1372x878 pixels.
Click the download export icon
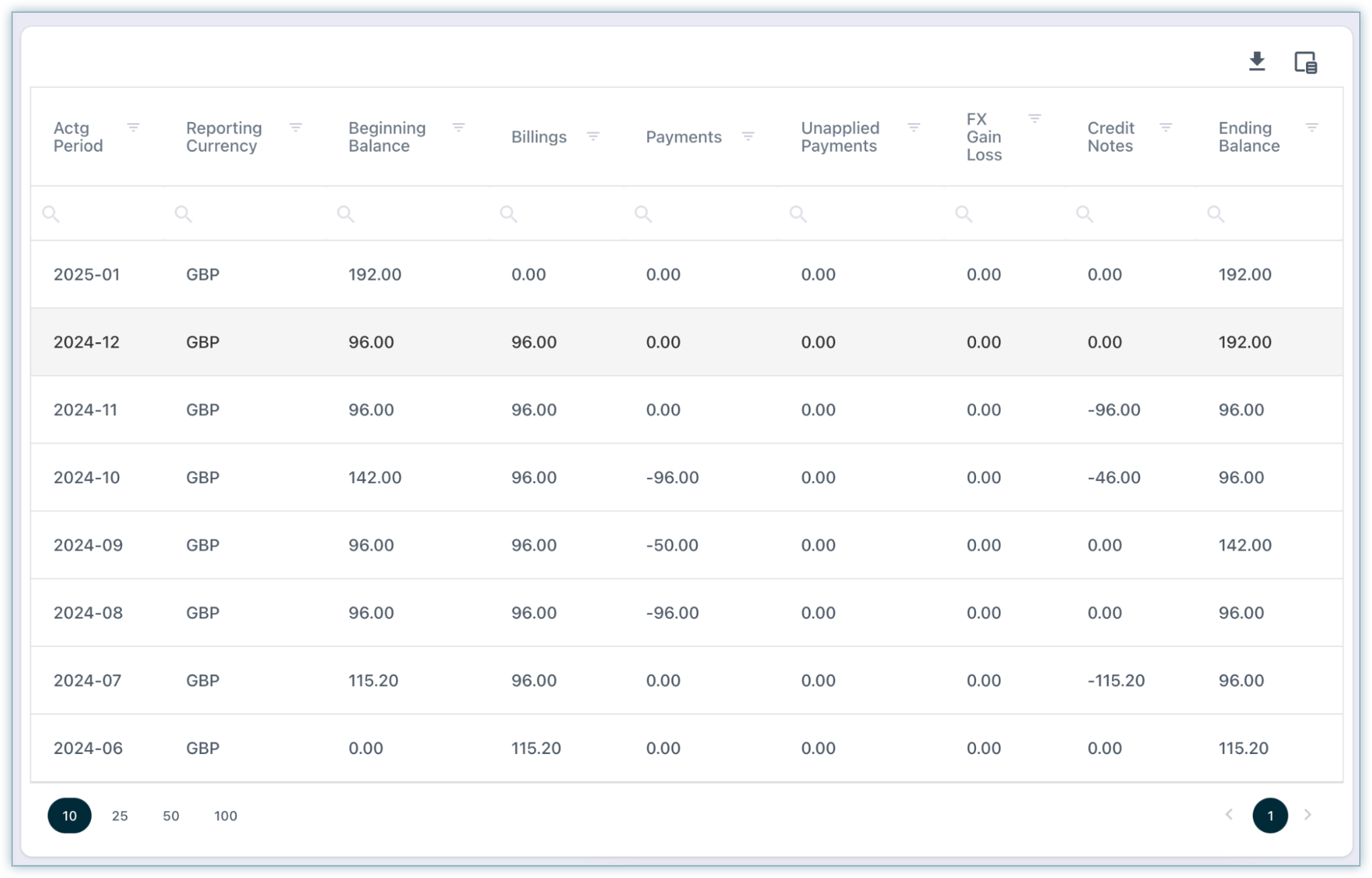[1256, 62]
